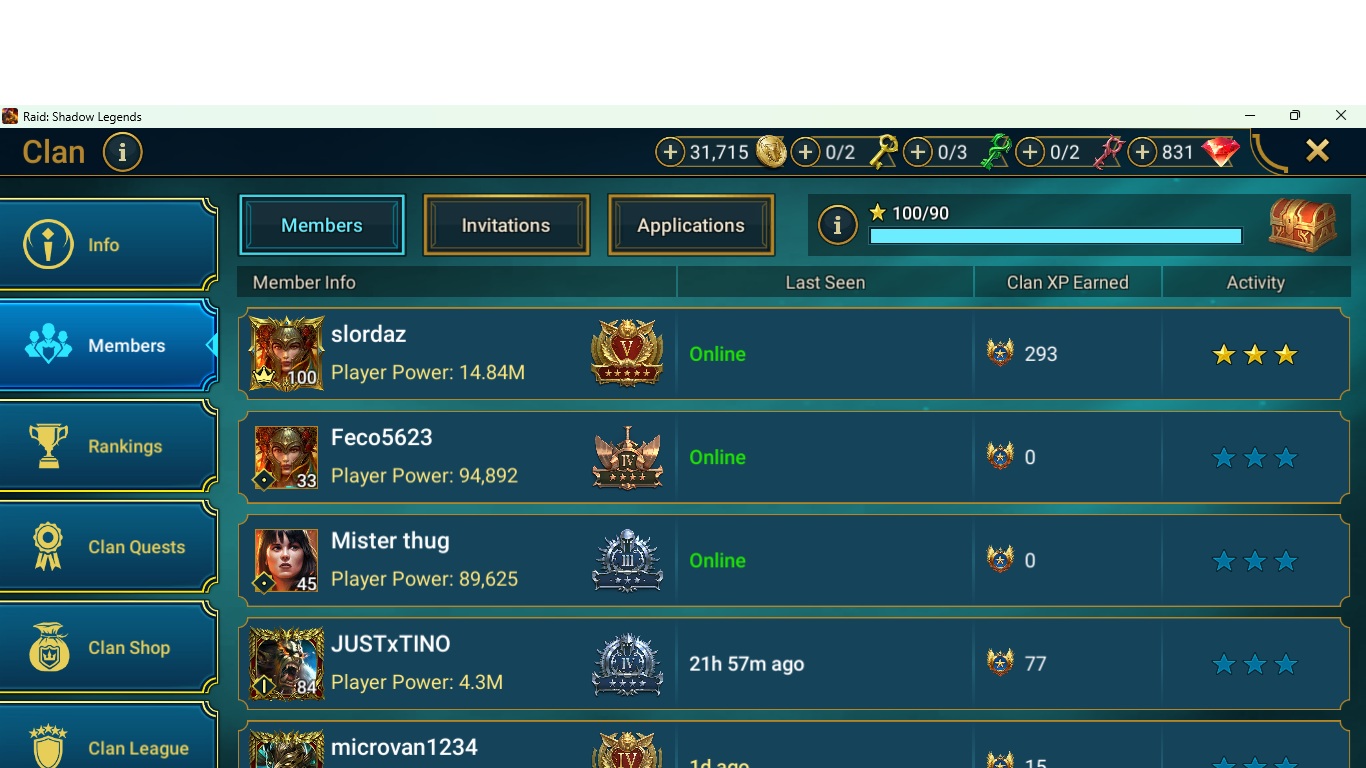Click the Clan info icon beside title
The image size is (1366, 768).
pos(122,152)
